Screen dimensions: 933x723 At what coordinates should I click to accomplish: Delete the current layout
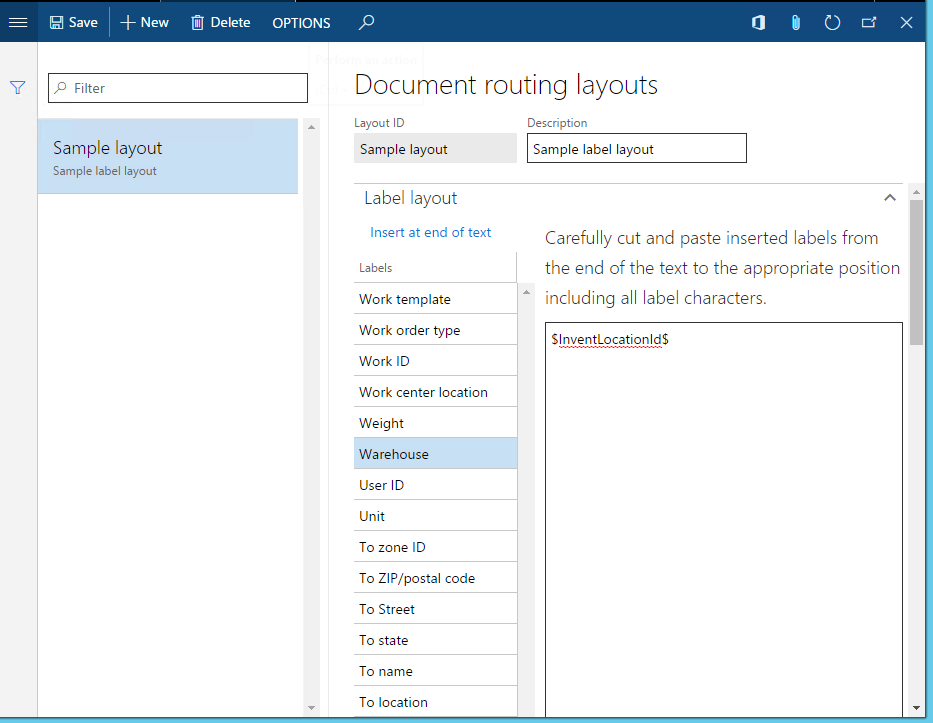point(221,23)
